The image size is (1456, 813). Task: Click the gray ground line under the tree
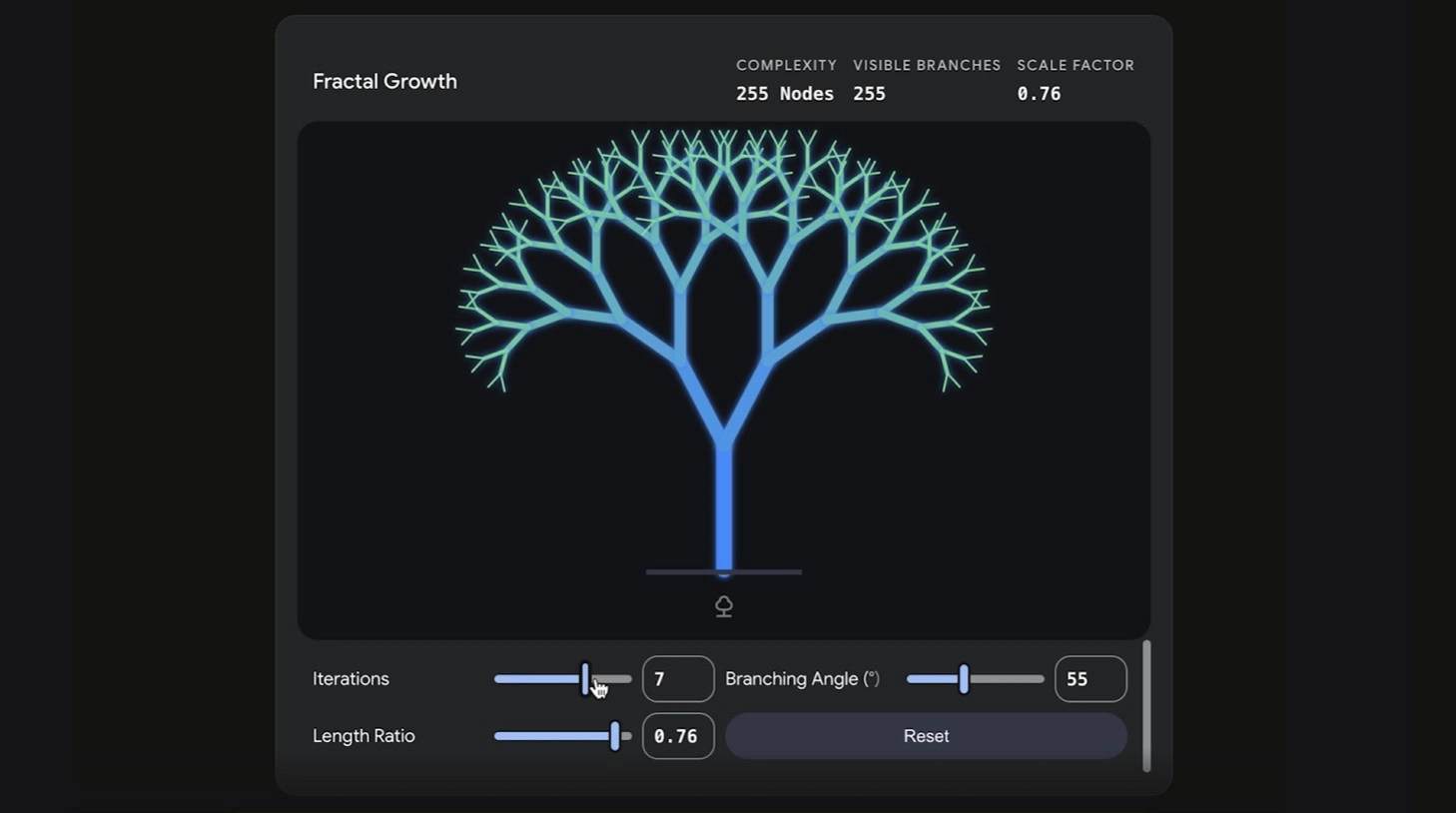coord(679,572)
